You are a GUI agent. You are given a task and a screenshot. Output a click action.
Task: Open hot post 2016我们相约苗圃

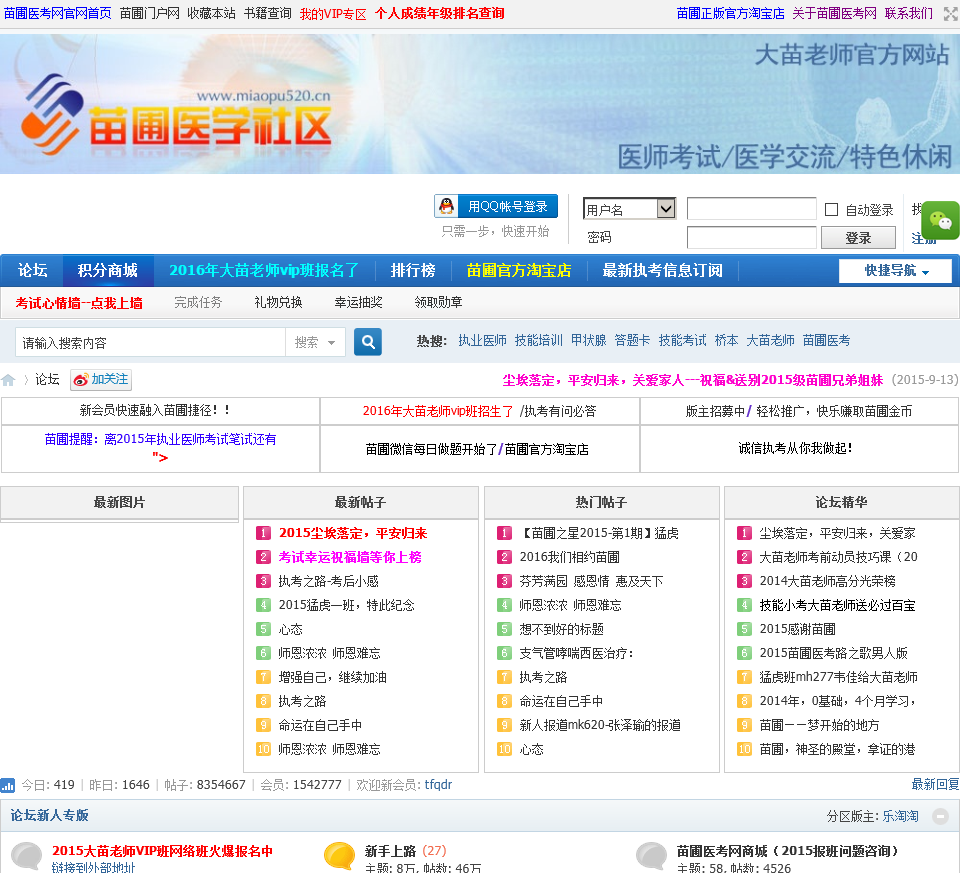click(569, 557)
